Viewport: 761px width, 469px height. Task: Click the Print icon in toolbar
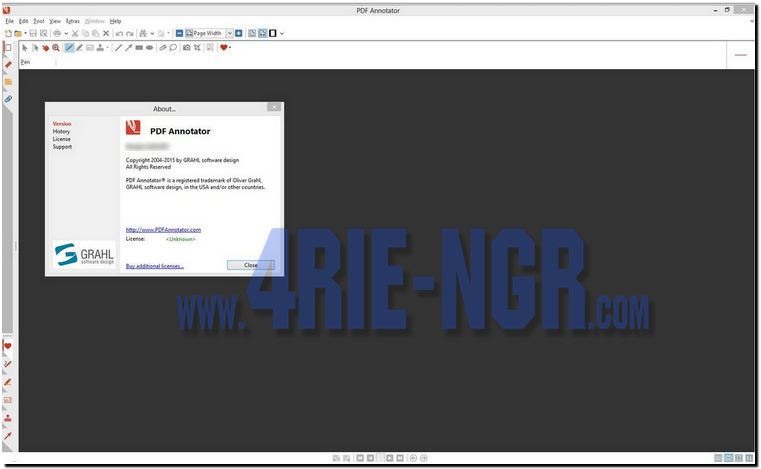57,34
